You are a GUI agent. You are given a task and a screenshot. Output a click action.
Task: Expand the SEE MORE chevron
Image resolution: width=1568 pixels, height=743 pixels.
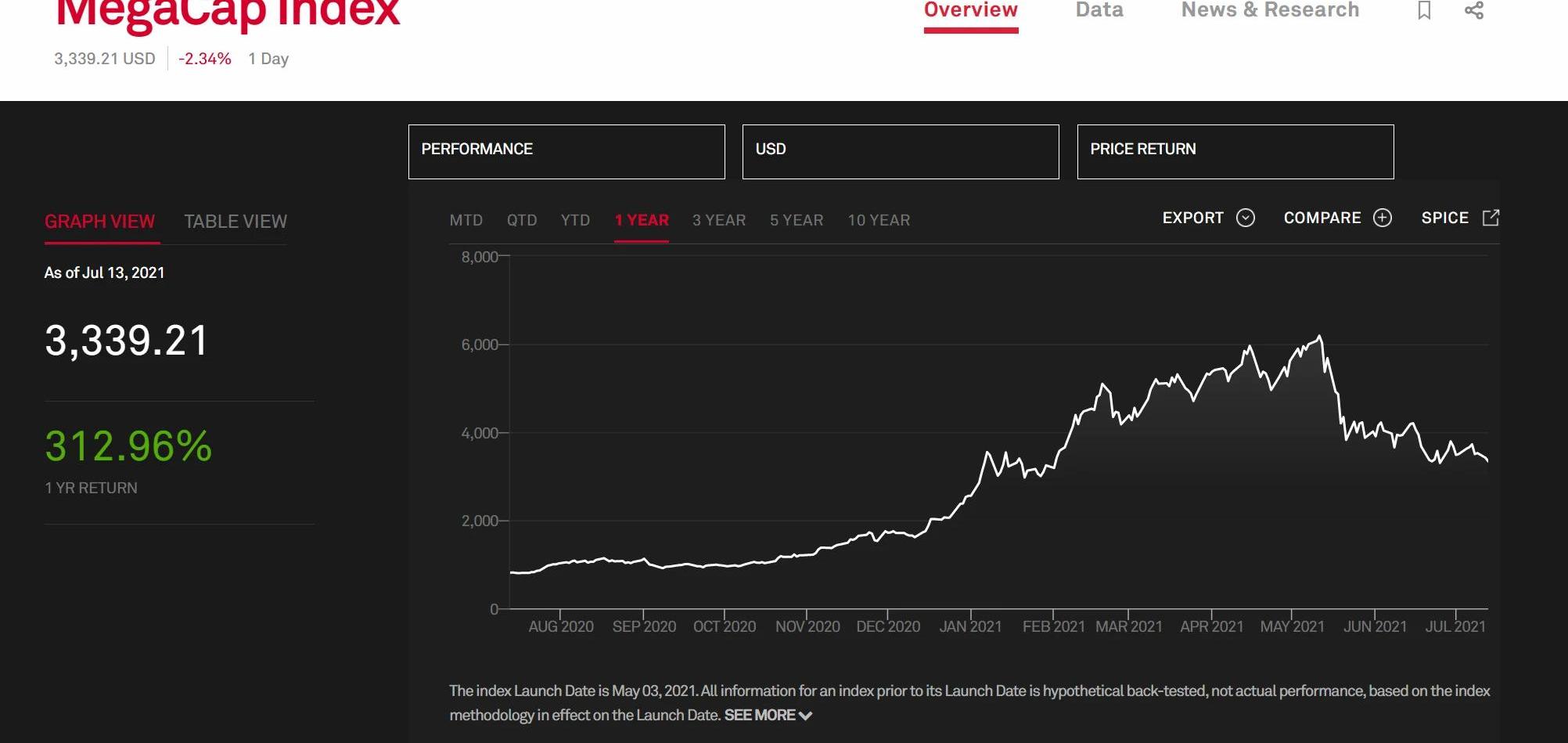[x=805, y=716]
